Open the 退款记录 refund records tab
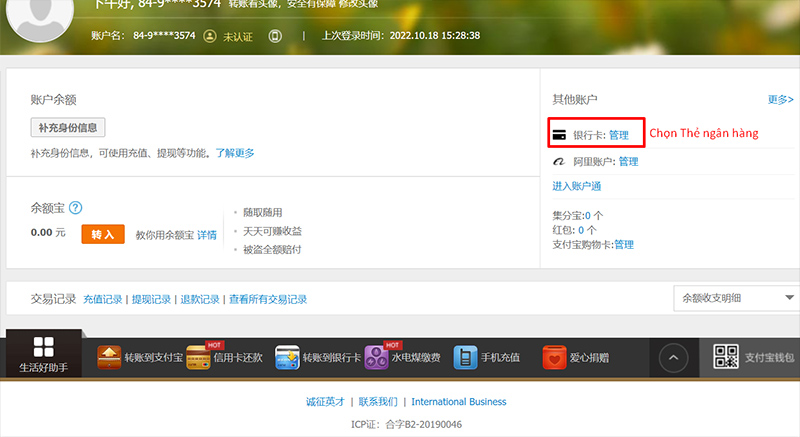Screen dimensions: 800x437 click(199, 299)
